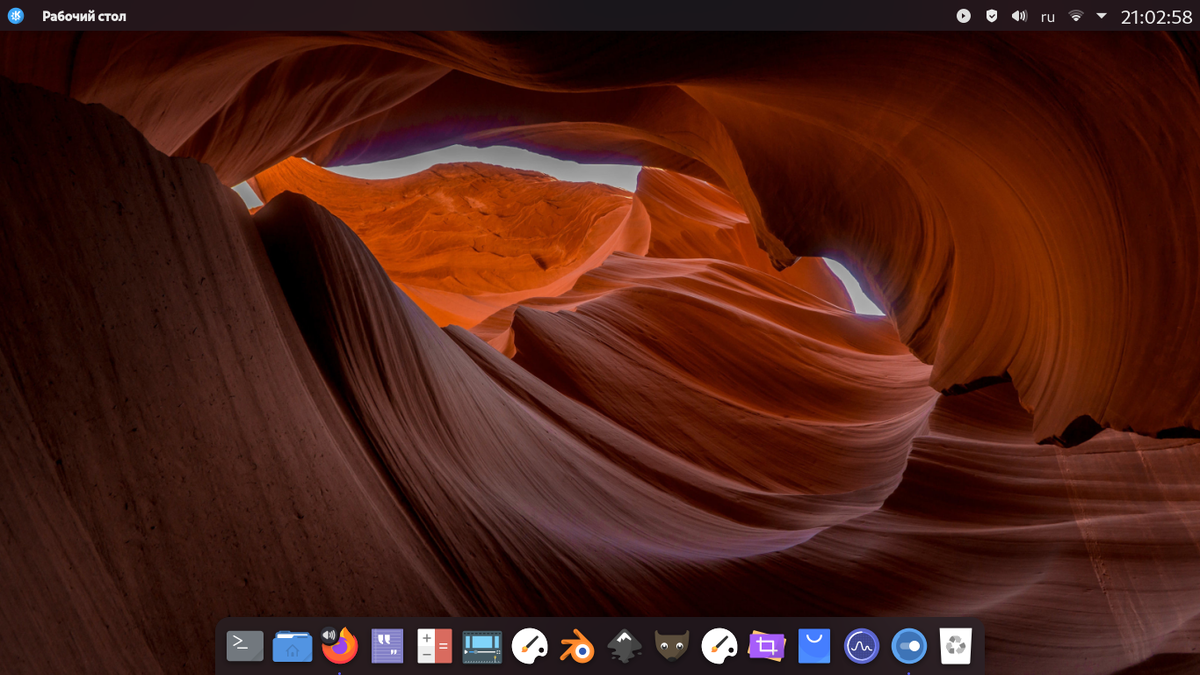Viewport: 1200px width, 675px height.
Task: Launch Blender from the dock
Action: 577,647
